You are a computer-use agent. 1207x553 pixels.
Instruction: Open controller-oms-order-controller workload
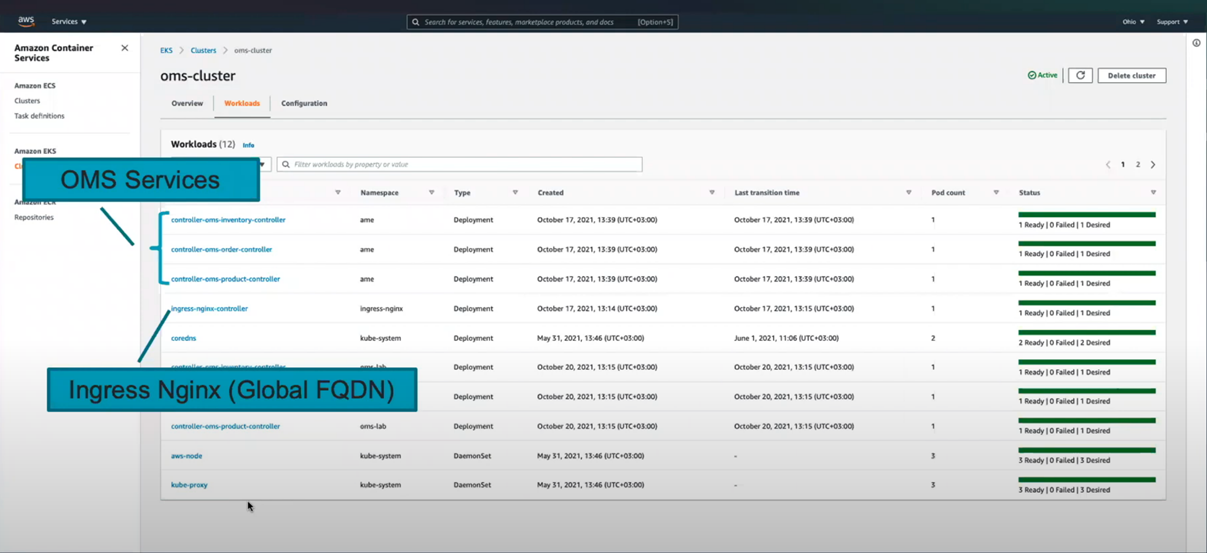point(221,249)
